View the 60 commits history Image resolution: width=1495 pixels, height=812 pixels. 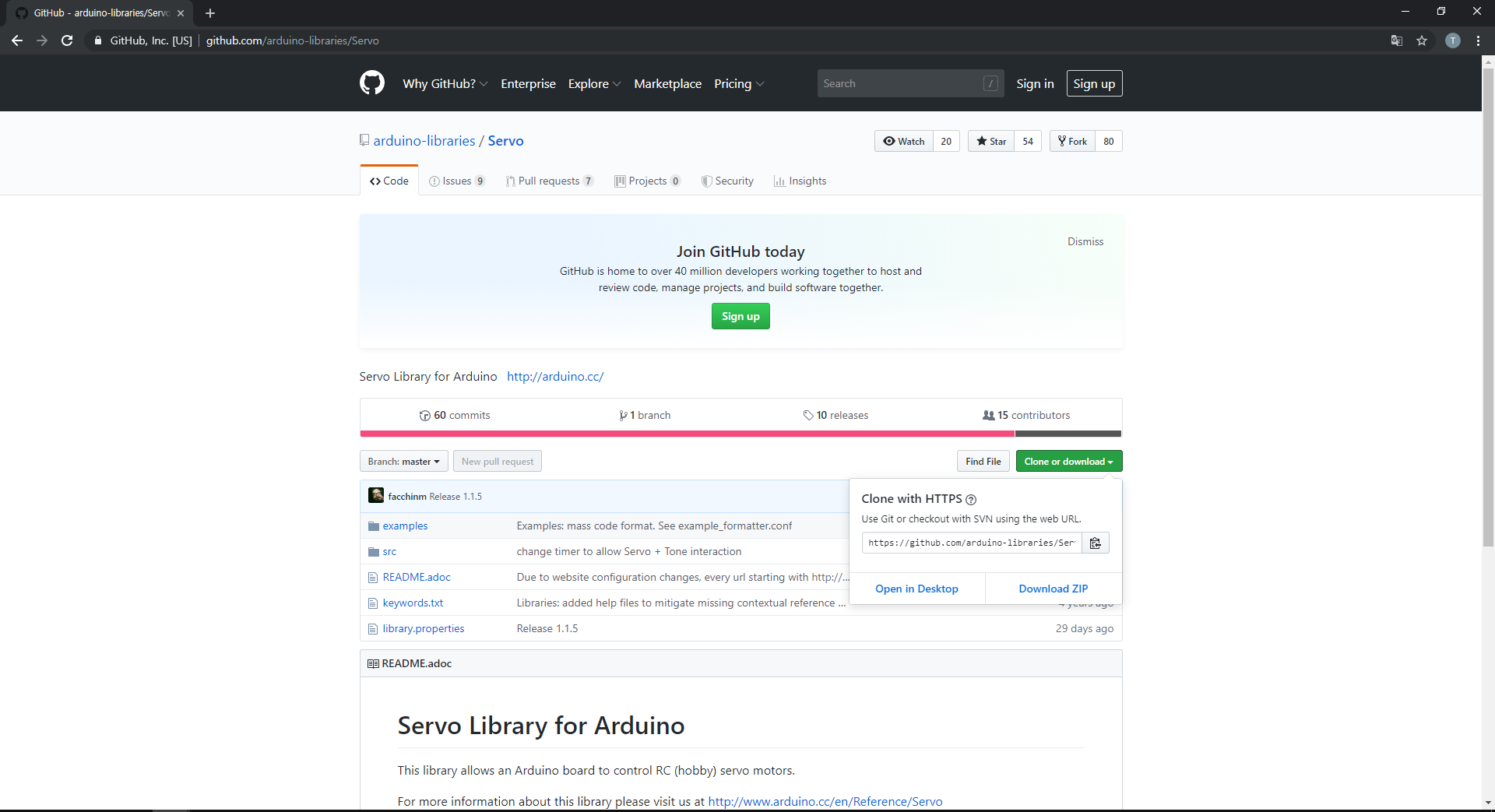[x=455, y=415]
